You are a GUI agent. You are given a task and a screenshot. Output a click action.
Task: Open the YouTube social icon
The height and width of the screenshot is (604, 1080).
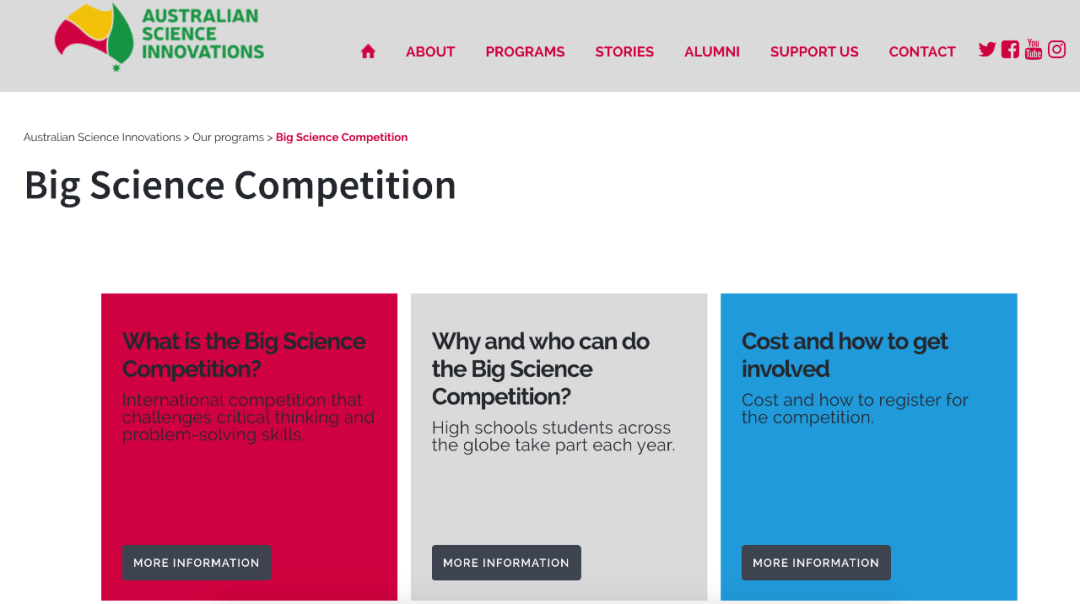point(1033,49)
